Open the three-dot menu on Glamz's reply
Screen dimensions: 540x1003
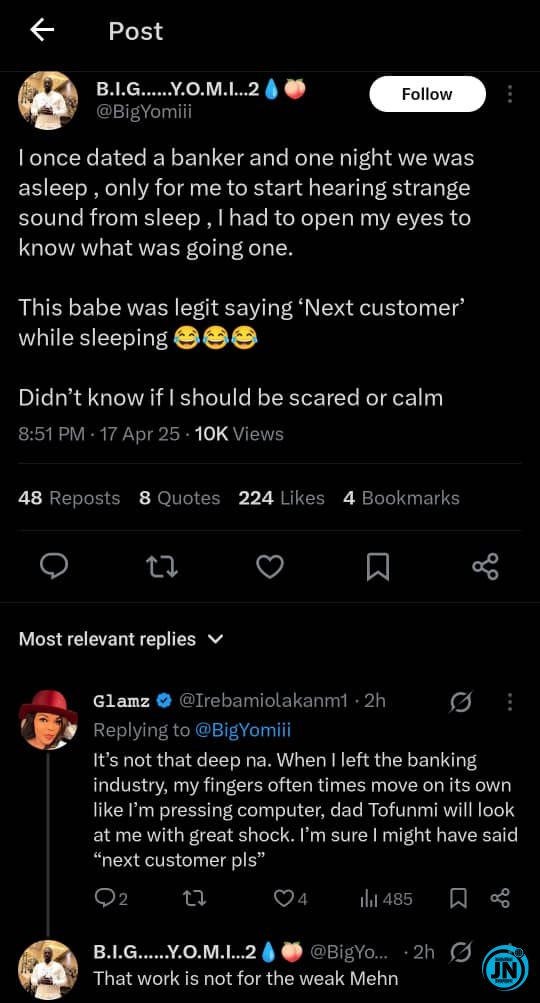[x=510, y=702]
